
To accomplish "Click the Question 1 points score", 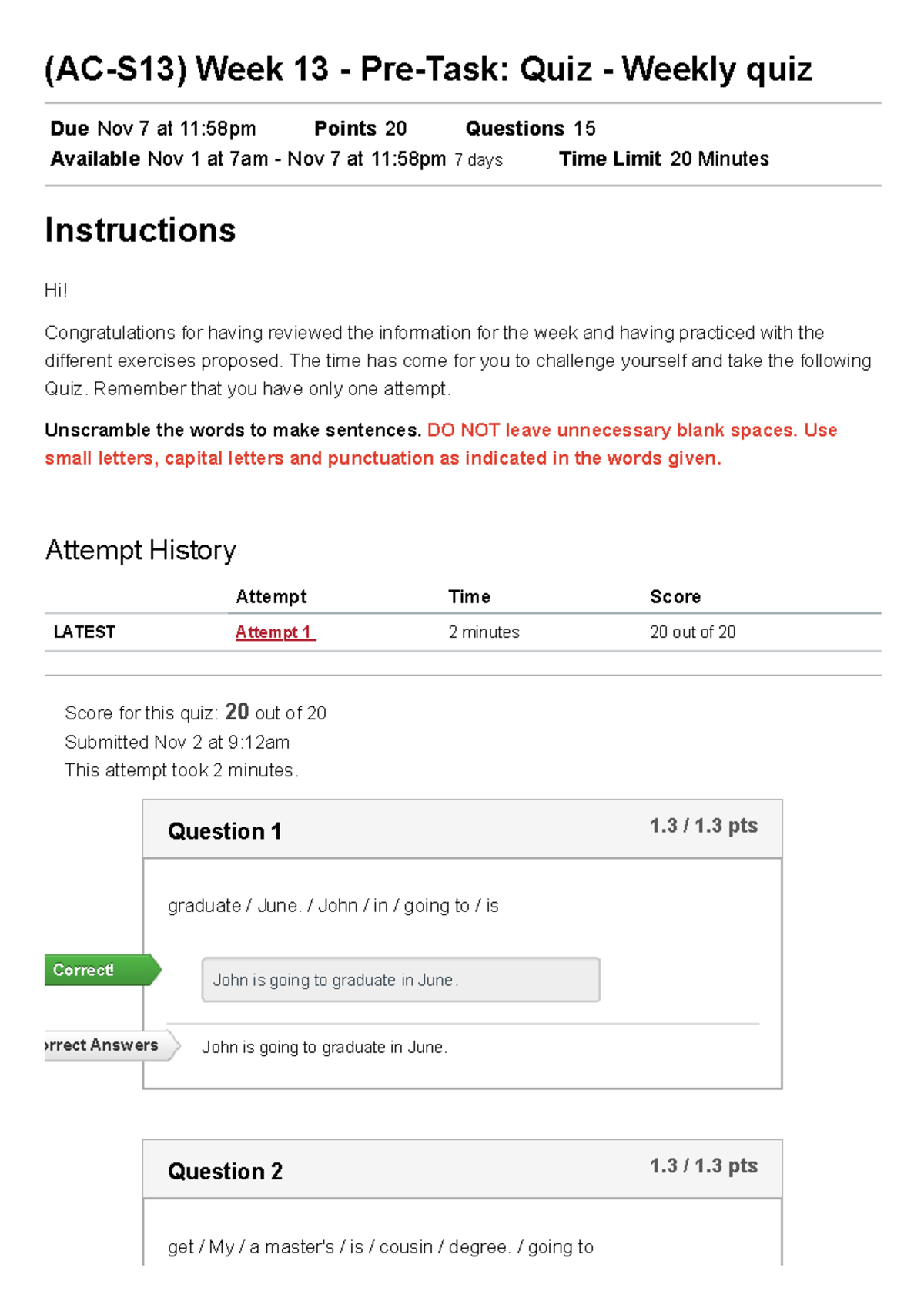I will [703, 826].
